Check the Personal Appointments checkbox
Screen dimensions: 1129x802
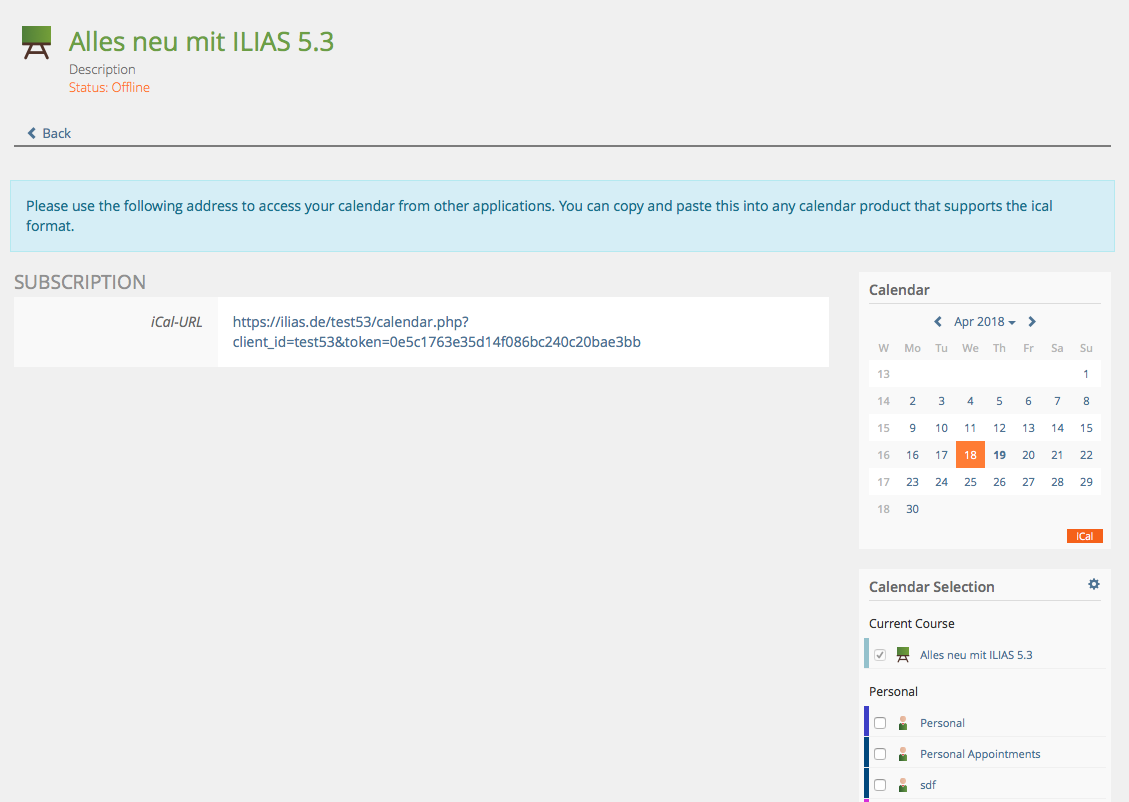pos(880,754)
